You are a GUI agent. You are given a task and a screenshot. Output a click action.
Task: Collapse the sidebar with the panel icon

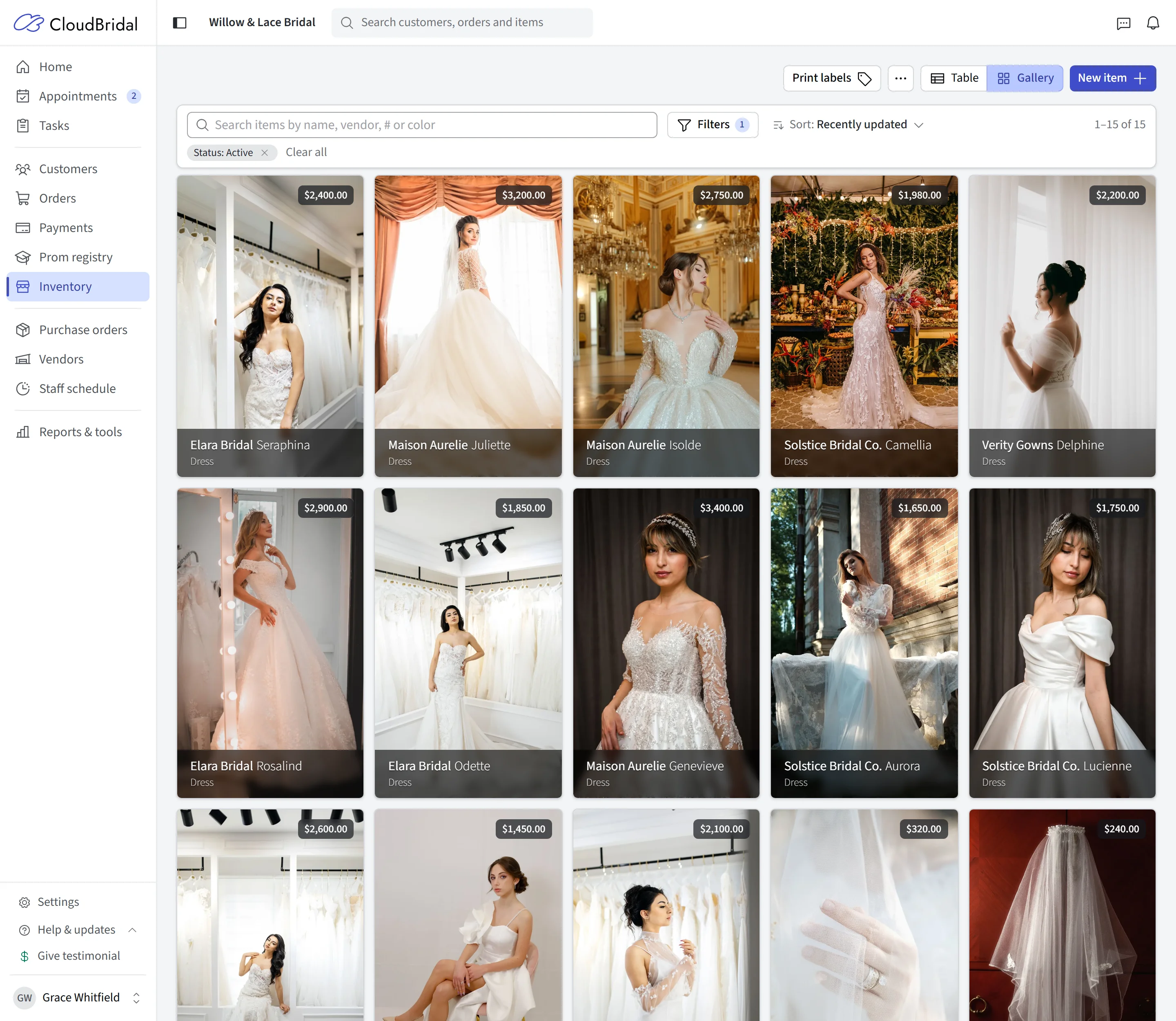(x=180, y=23)
